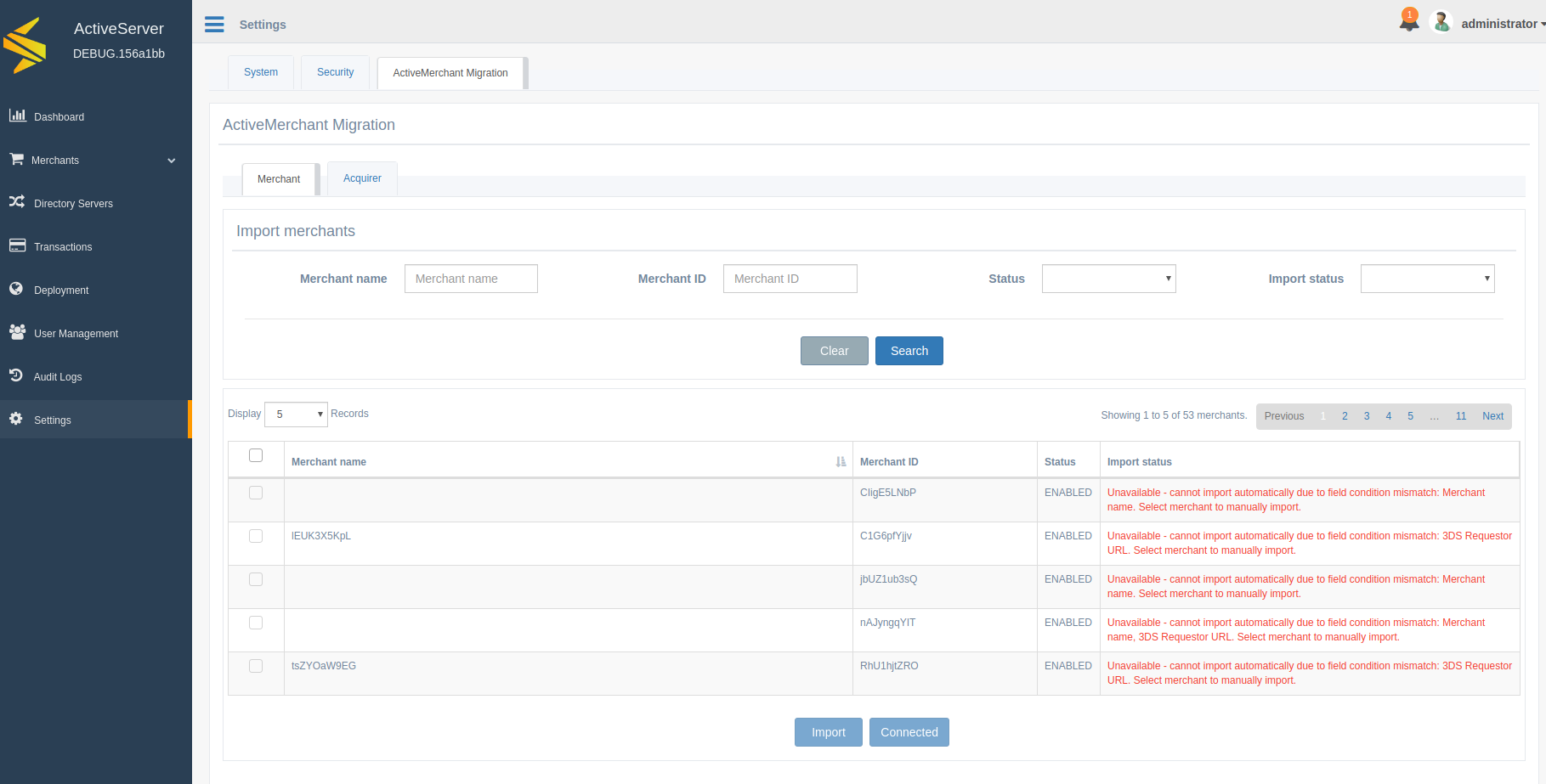View the Audit Logs
Screen dimensions: 1546x784
(58, 376)
